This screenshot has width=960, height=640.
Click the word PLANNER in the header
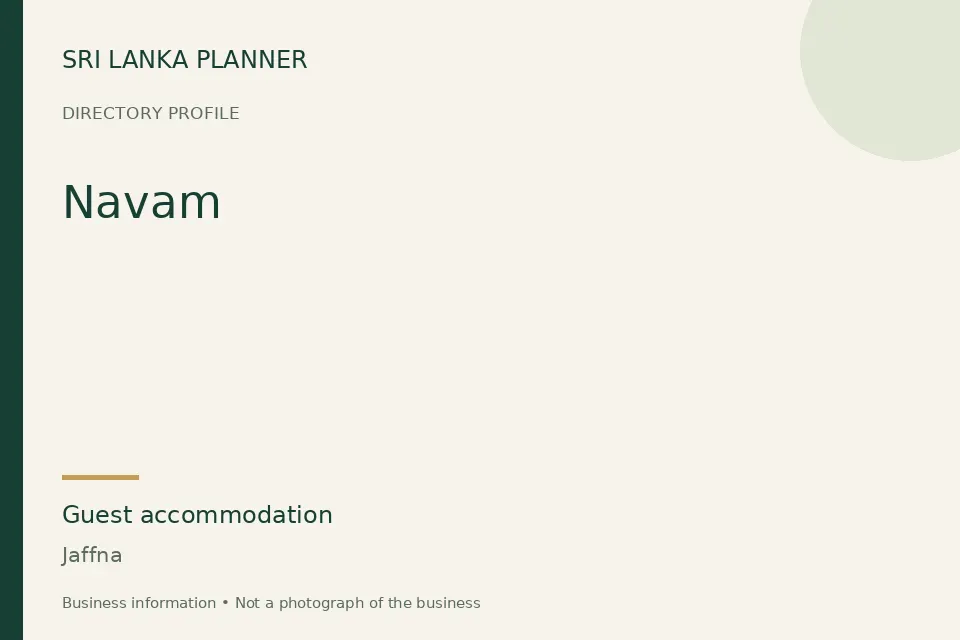click(x=252, y=60)
